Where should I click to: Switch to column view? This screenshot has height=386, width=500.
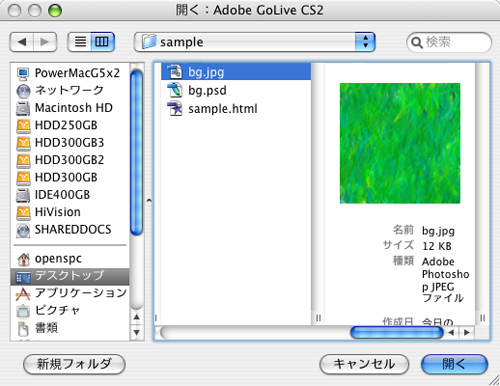coord(102,42)
